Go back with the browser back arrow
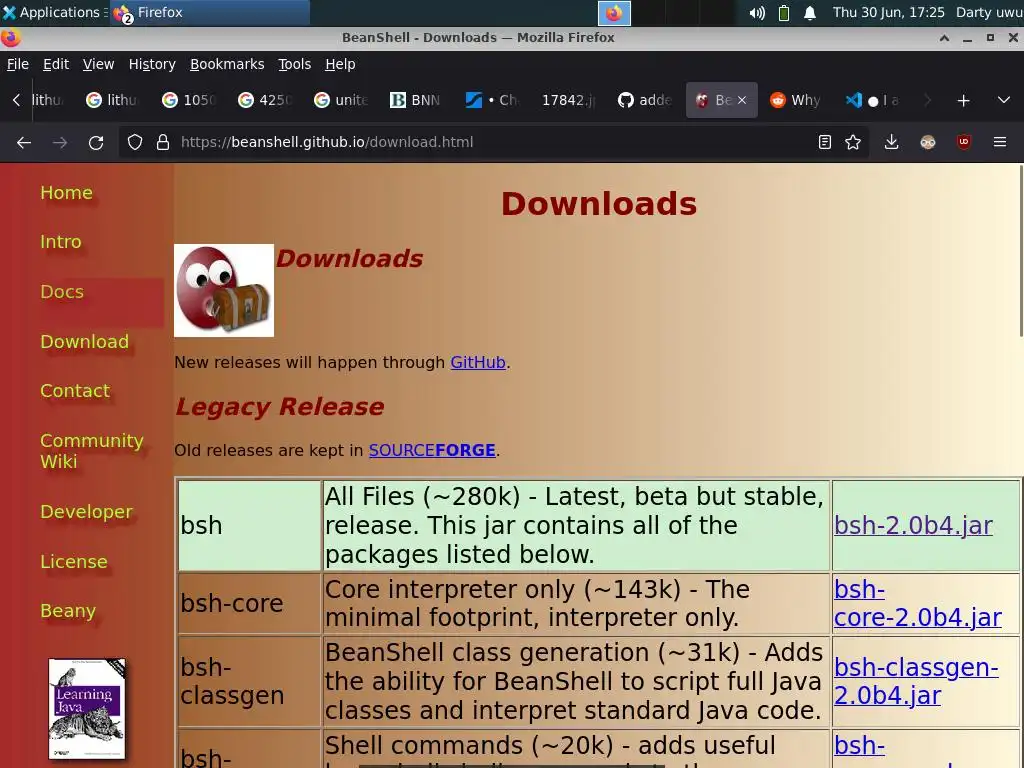 click(x=24, y=142)
